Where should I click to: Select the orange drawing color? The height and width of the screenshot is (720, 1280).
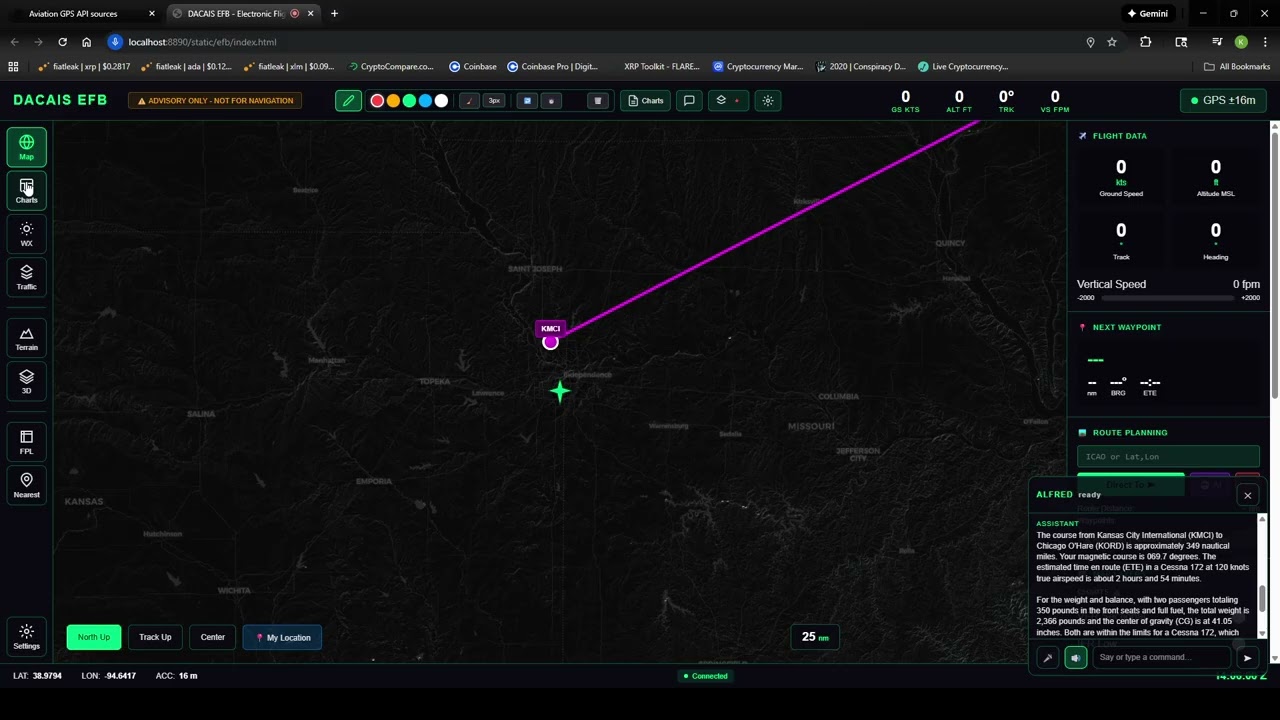point(393,101)
